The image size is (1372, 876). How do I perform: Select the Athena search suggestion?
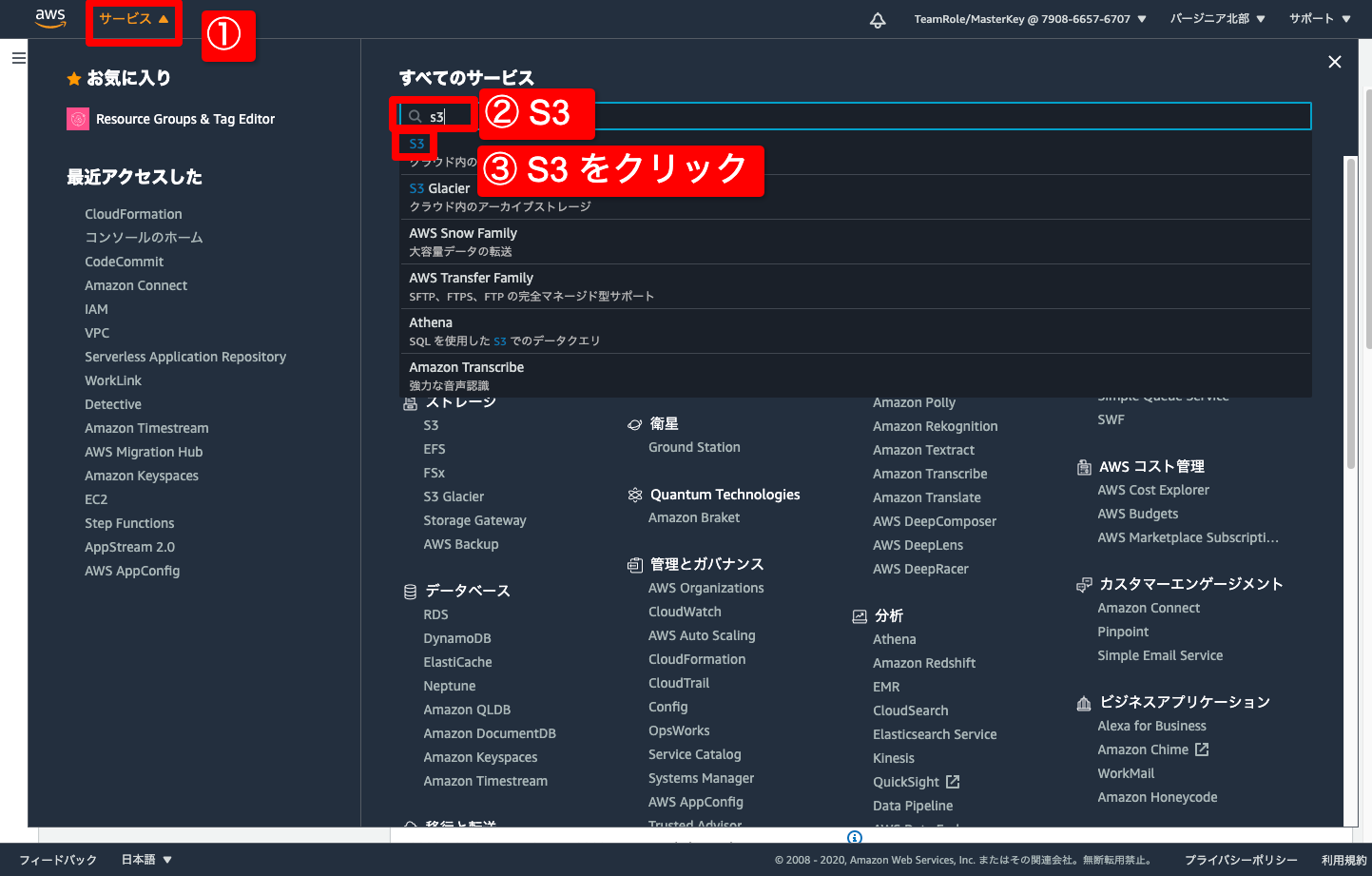(x=856, y=331)
